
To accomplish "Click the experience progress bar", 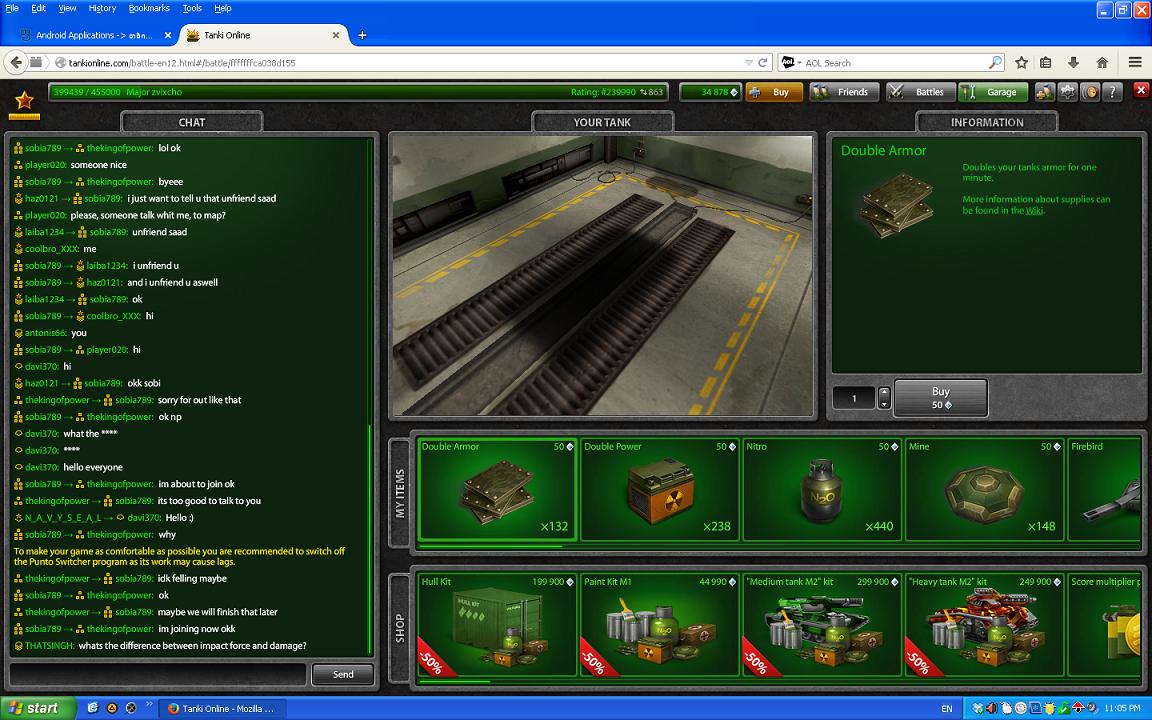I will pos(358,92).
